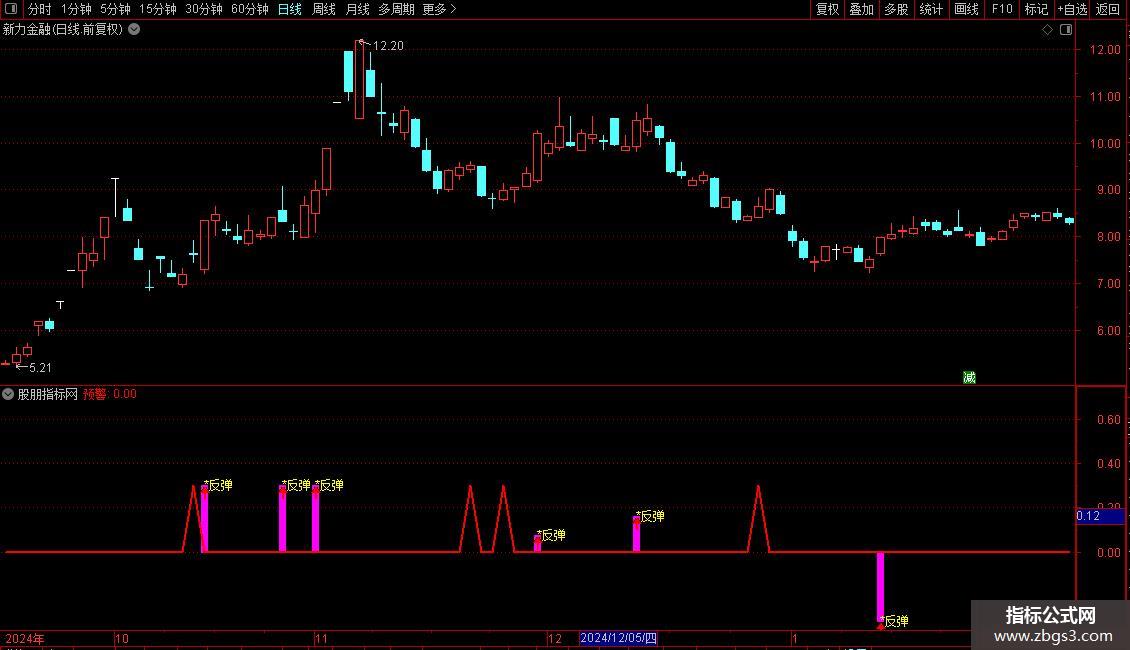Click the month 12 label on time axis
This screenshot has height=650, width=1130.
[554, 638]
